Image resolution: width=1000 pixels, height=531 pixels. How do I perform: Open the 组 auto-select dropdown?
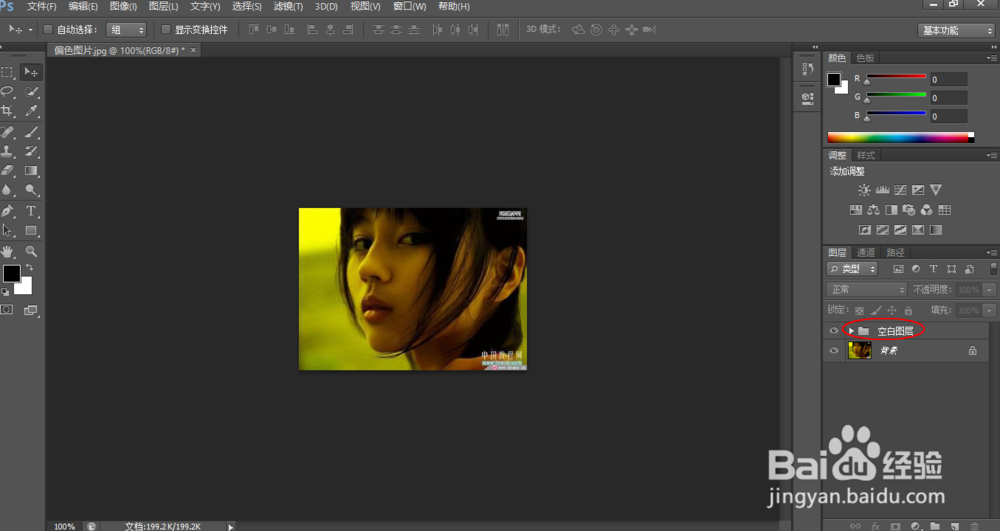pyautogui.click(x=126, y=29)
